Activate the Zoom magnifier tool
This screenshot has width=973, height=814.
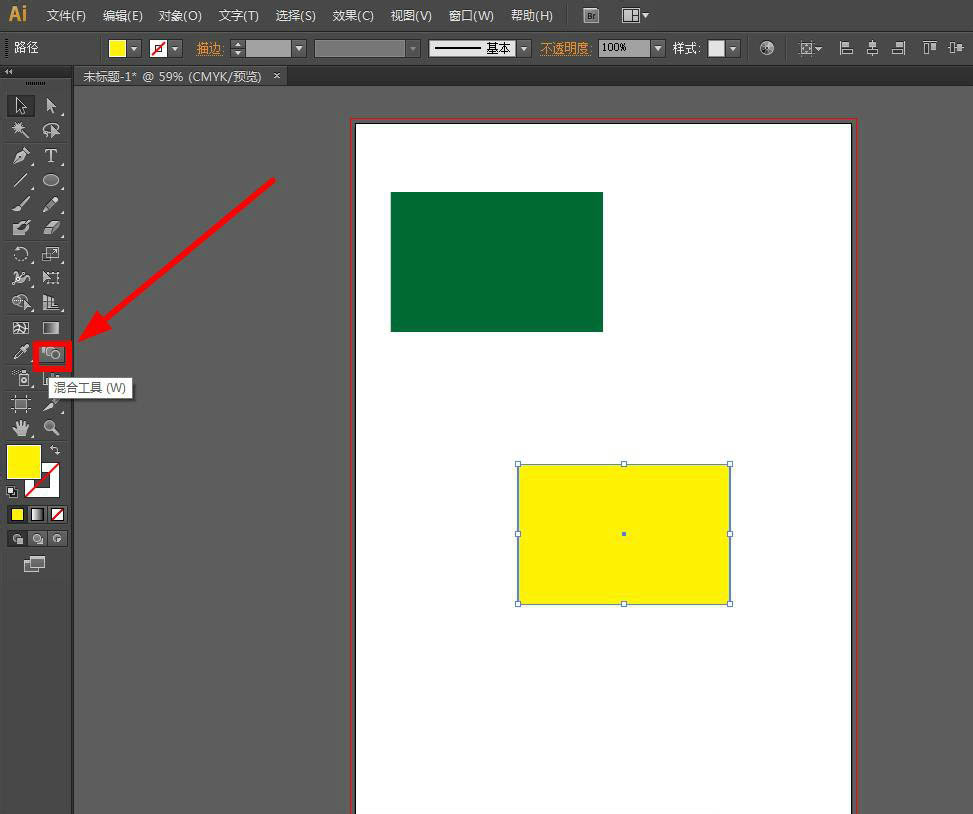[x=51, y=428]
